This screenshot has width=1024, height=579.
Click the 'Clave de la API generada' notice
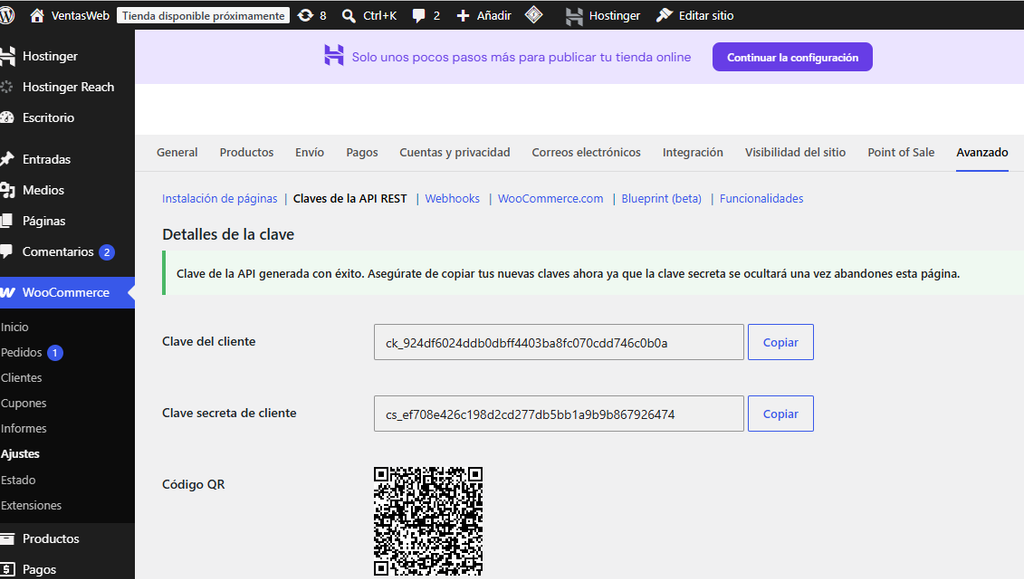point(593,274)
